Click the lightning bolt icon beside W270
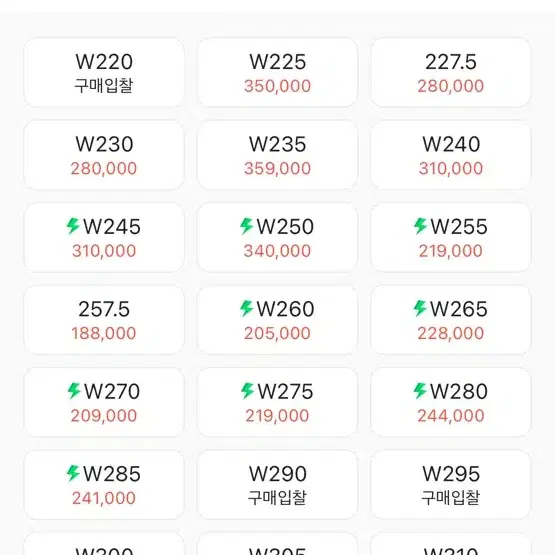 point(74,391)
